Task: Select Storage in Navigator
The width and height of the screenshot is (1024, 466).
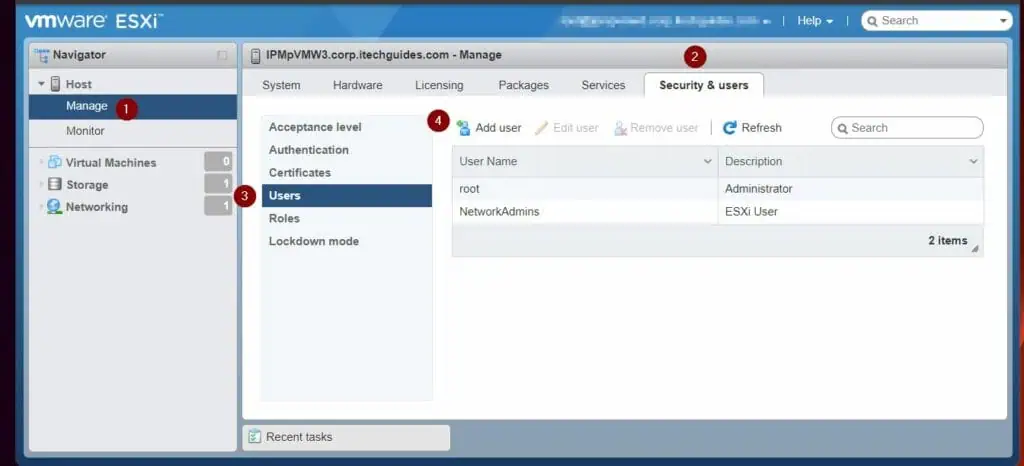Action: (x=87, y=185)
